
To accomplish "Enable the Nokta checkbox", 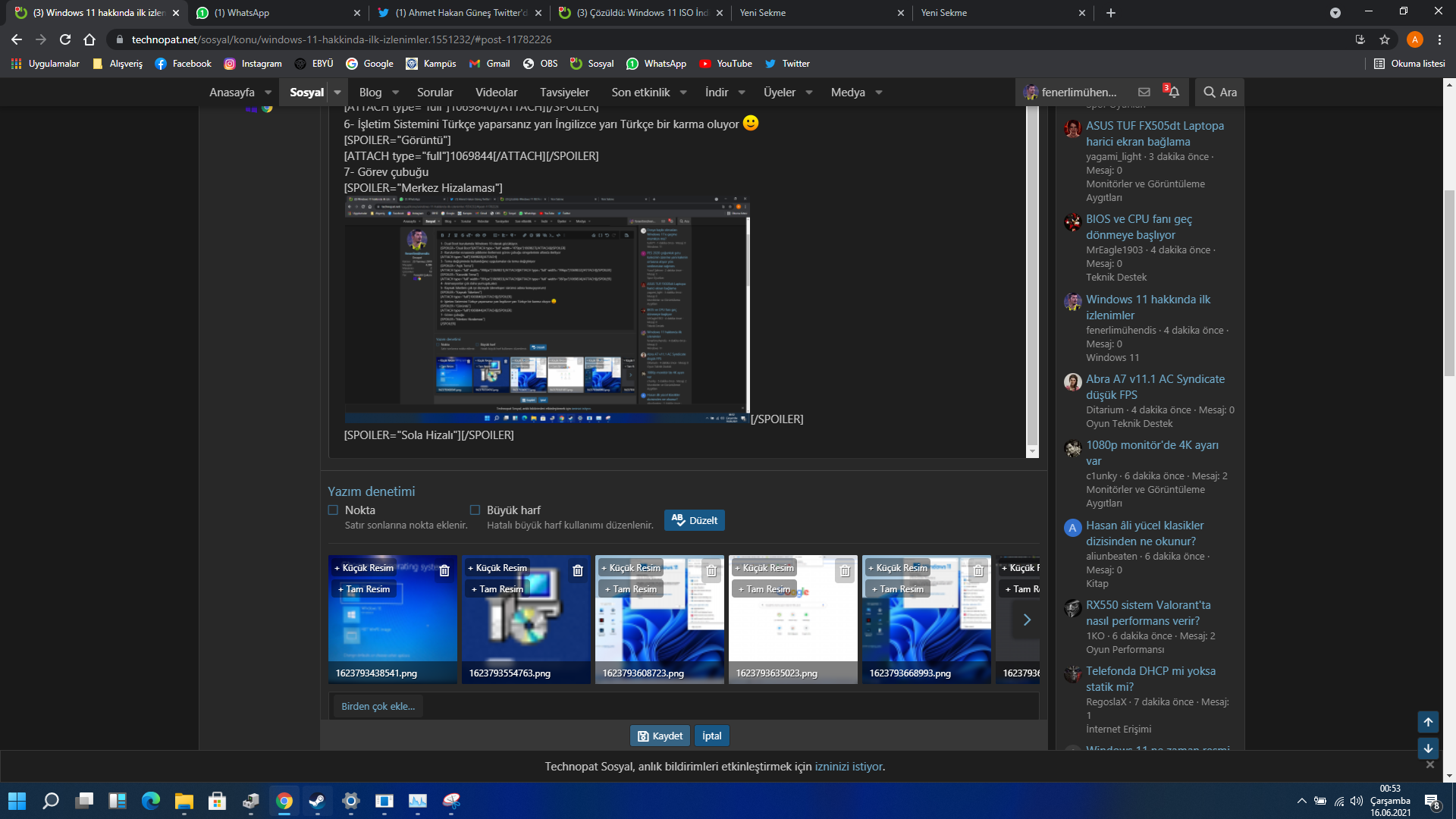I will [333, 510].
